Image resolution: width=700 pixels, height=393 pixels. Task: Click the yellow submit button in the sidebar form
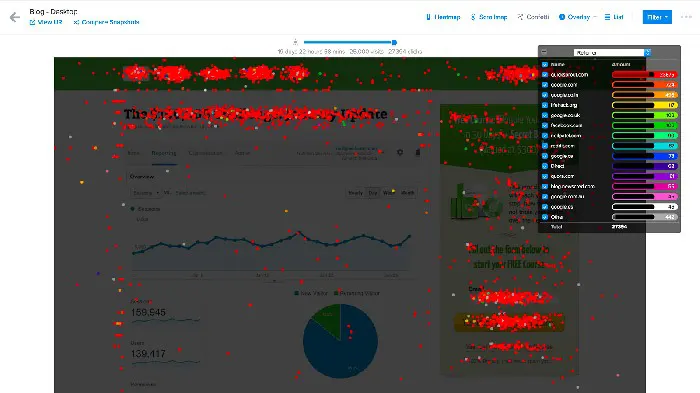tap(509, 322)
